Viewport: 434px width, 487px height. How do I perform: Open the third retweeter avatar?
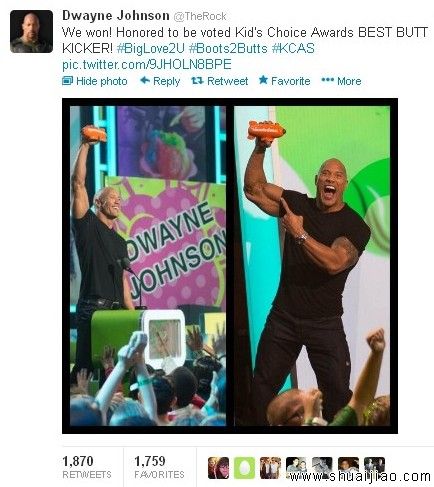point(270,468)
